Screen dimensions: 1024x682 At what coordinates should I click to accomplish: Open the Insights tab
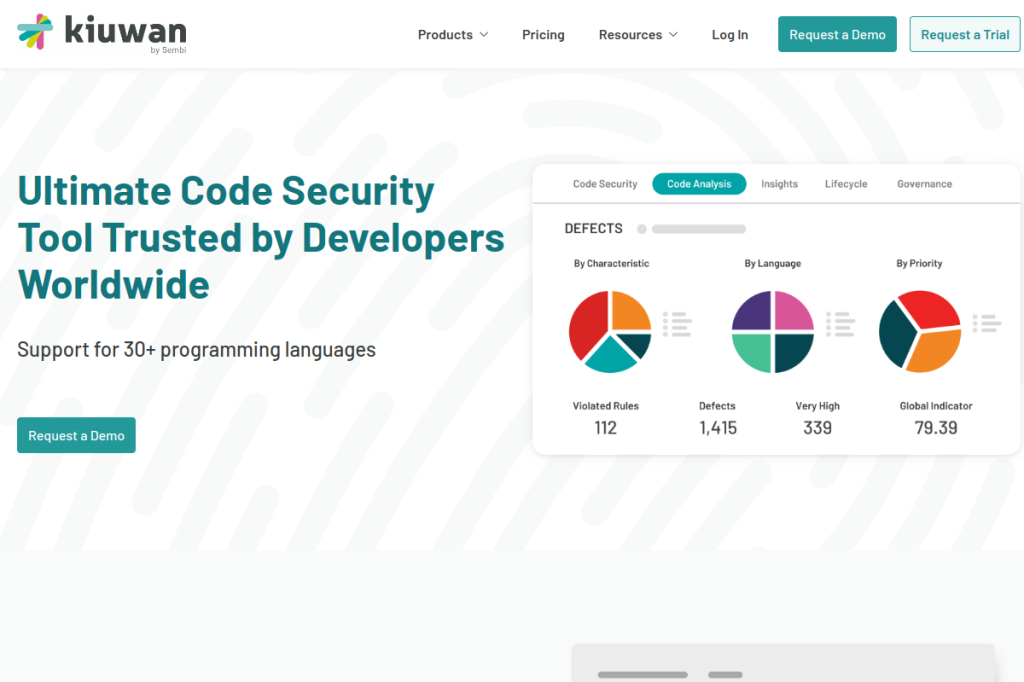coord(779,184)
